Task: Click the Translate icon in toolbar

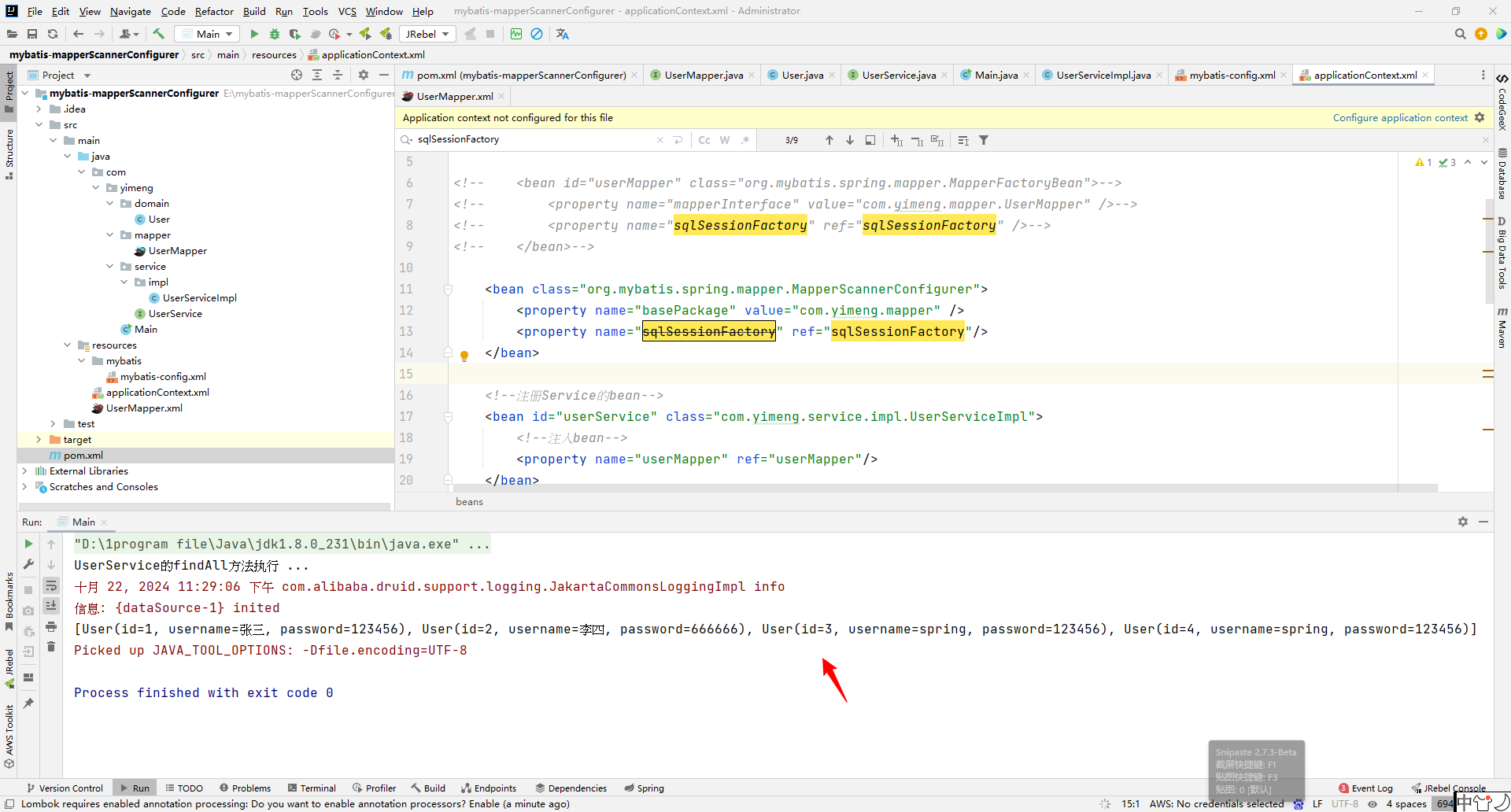Action: [562, 34]
